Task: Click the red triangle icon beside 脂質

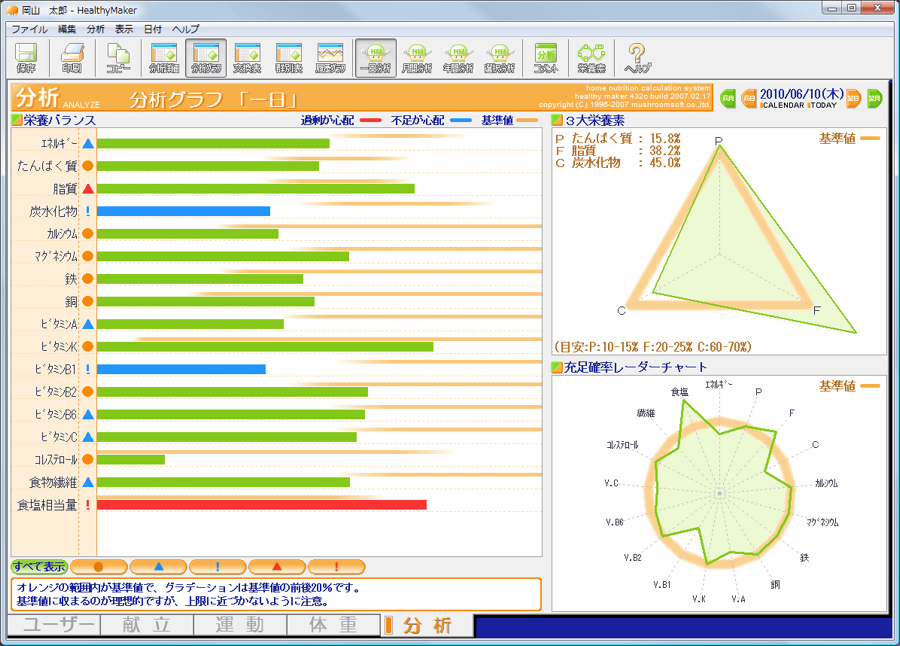Action: 88,188
